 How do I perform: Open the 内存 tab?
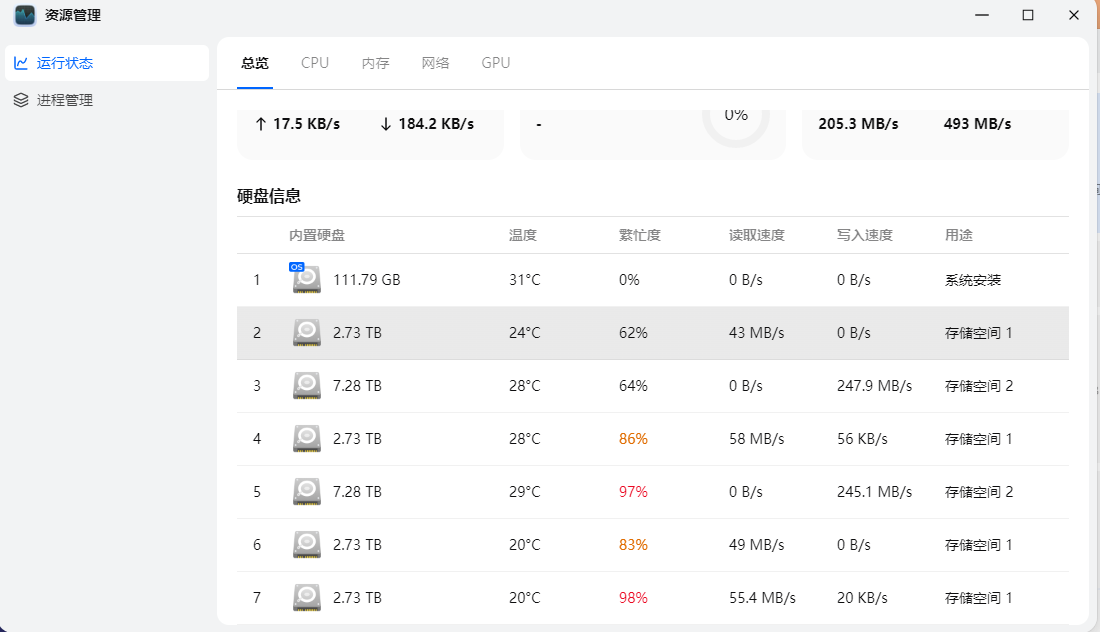tap(375, 63)
